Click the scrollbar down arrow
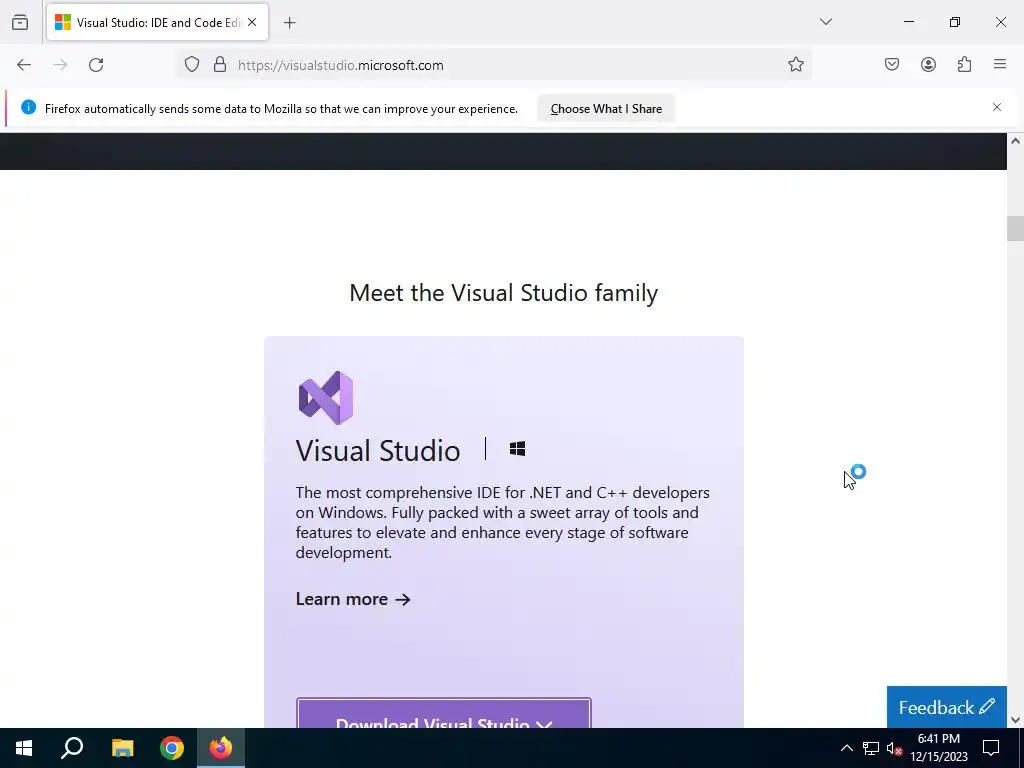 point(1015,720)
